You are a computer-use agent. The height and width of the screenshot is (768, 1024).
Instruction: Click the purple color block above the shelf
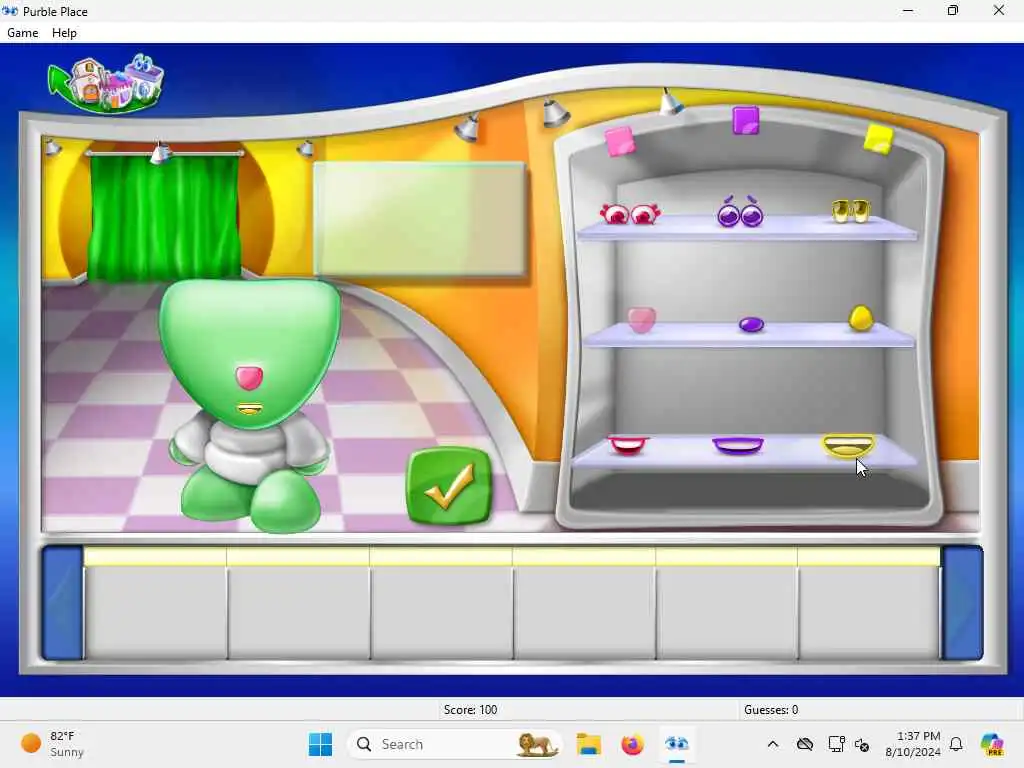tap(746, 121)
